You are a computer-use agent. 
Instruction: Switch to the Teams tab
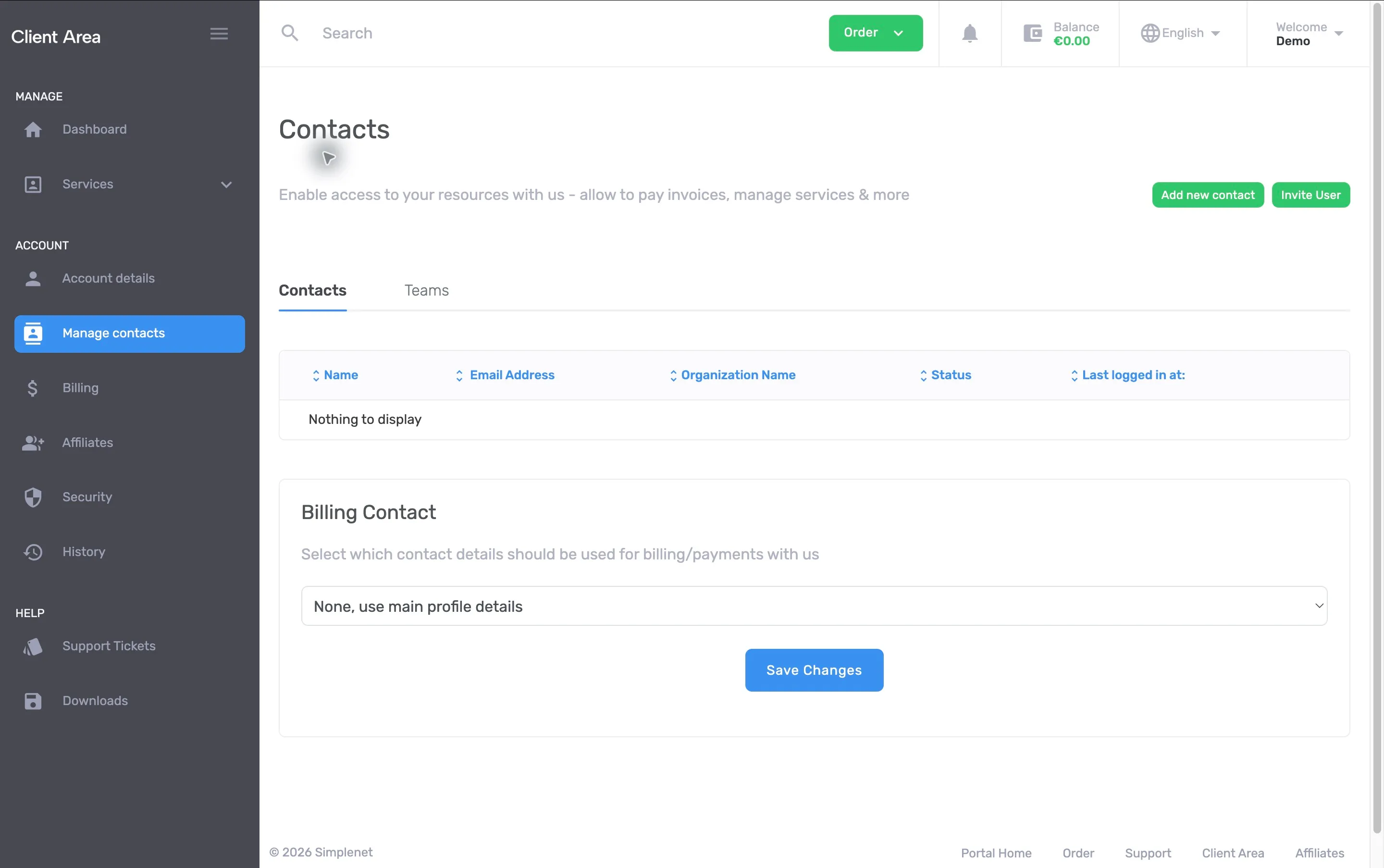(x=427, y=290)
